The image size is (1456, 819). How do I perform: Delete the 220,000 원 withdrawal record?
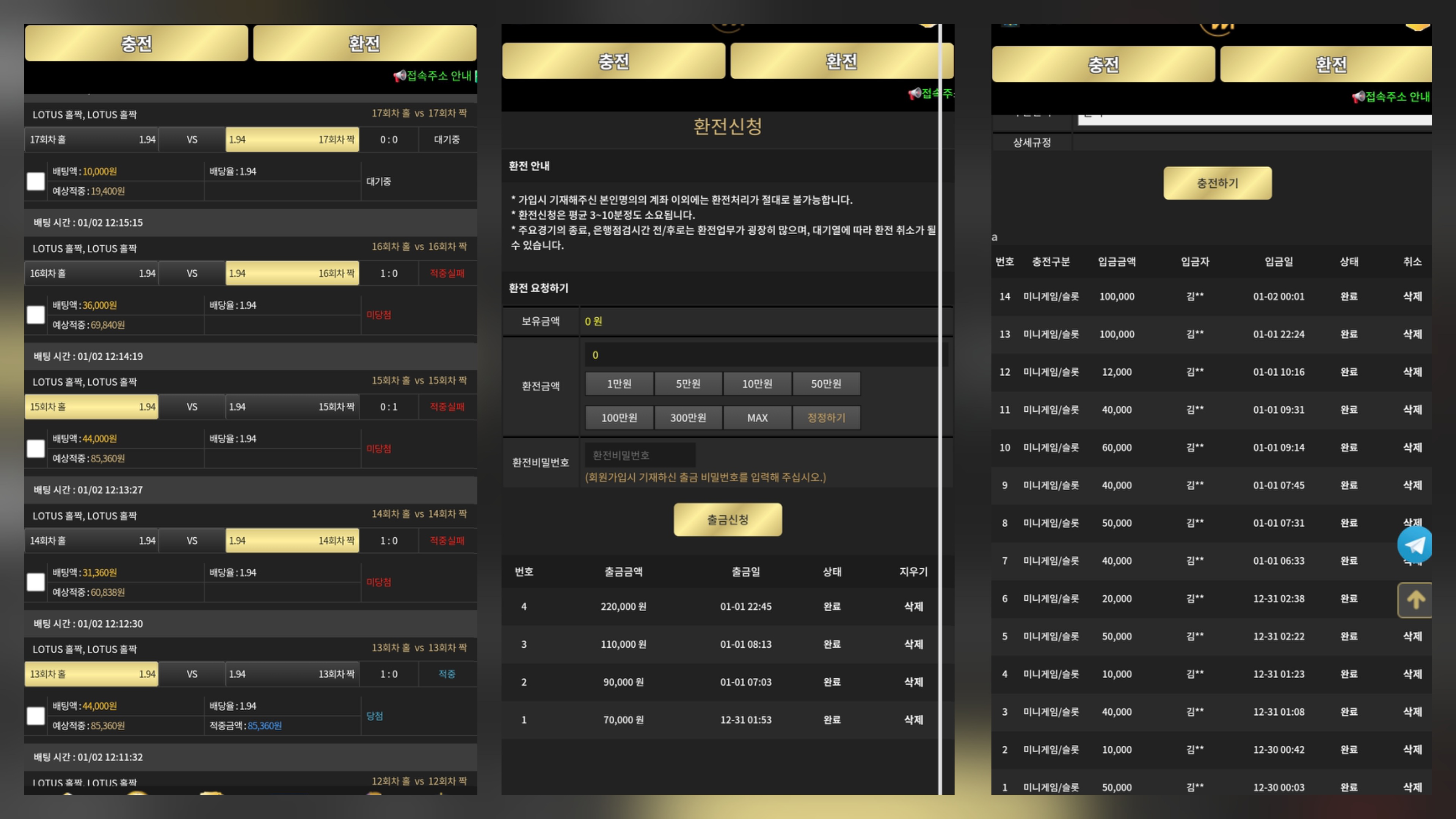coord(913,607)
